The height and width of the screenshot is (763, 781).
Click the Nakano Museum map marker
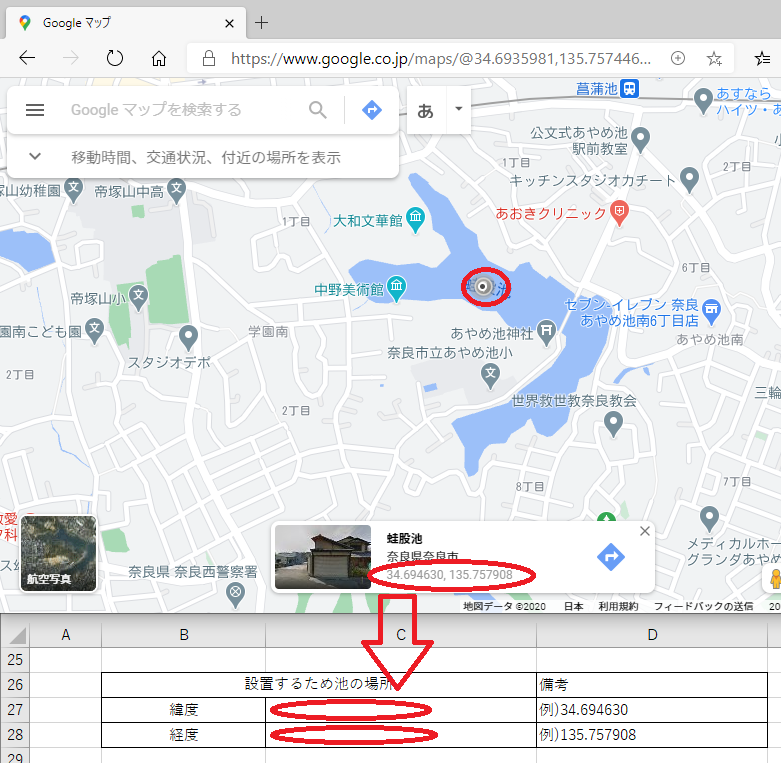[x=397, y=289]
